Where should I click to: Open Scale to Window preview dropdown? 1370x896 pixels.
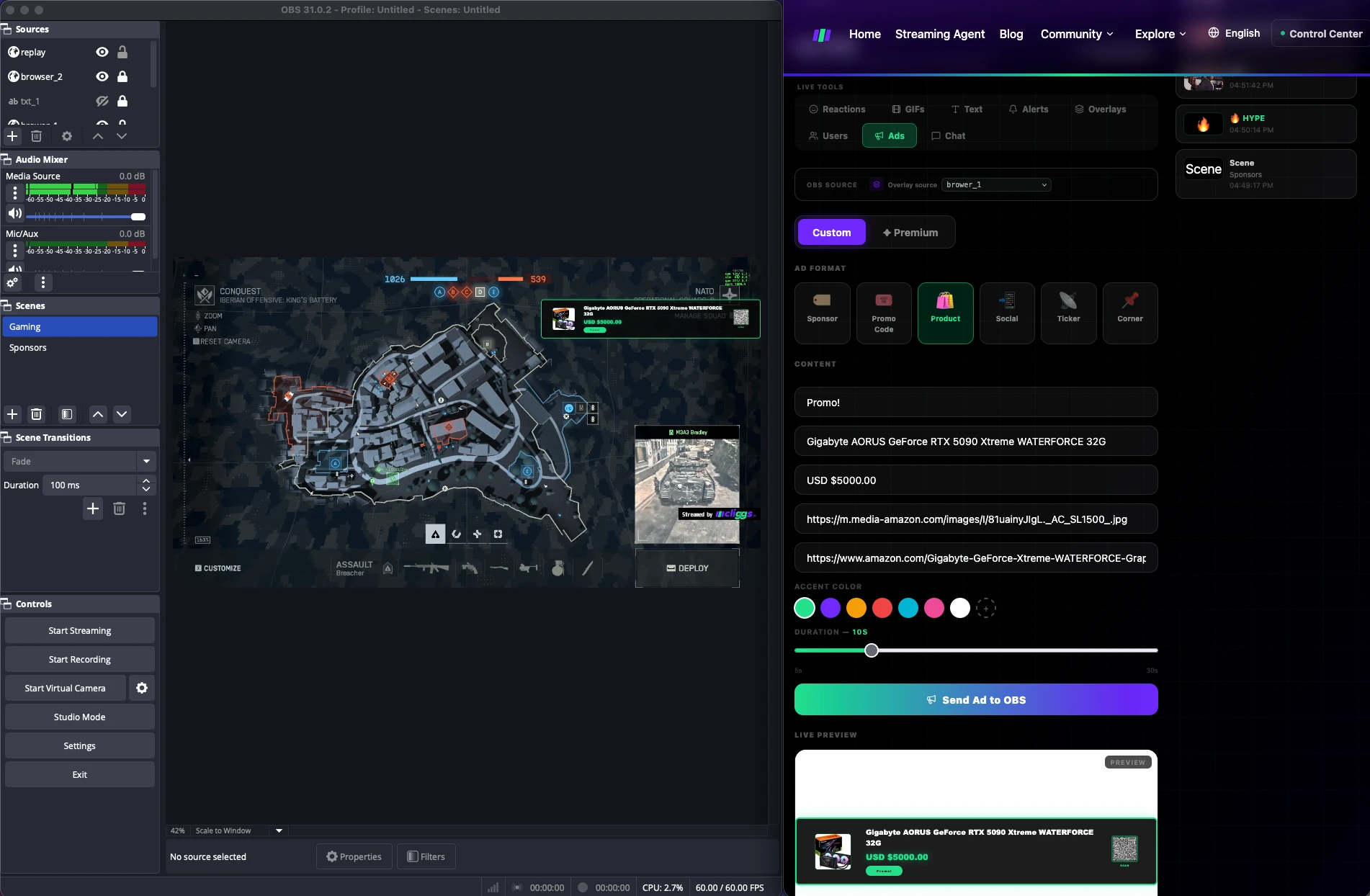point(279,830)
